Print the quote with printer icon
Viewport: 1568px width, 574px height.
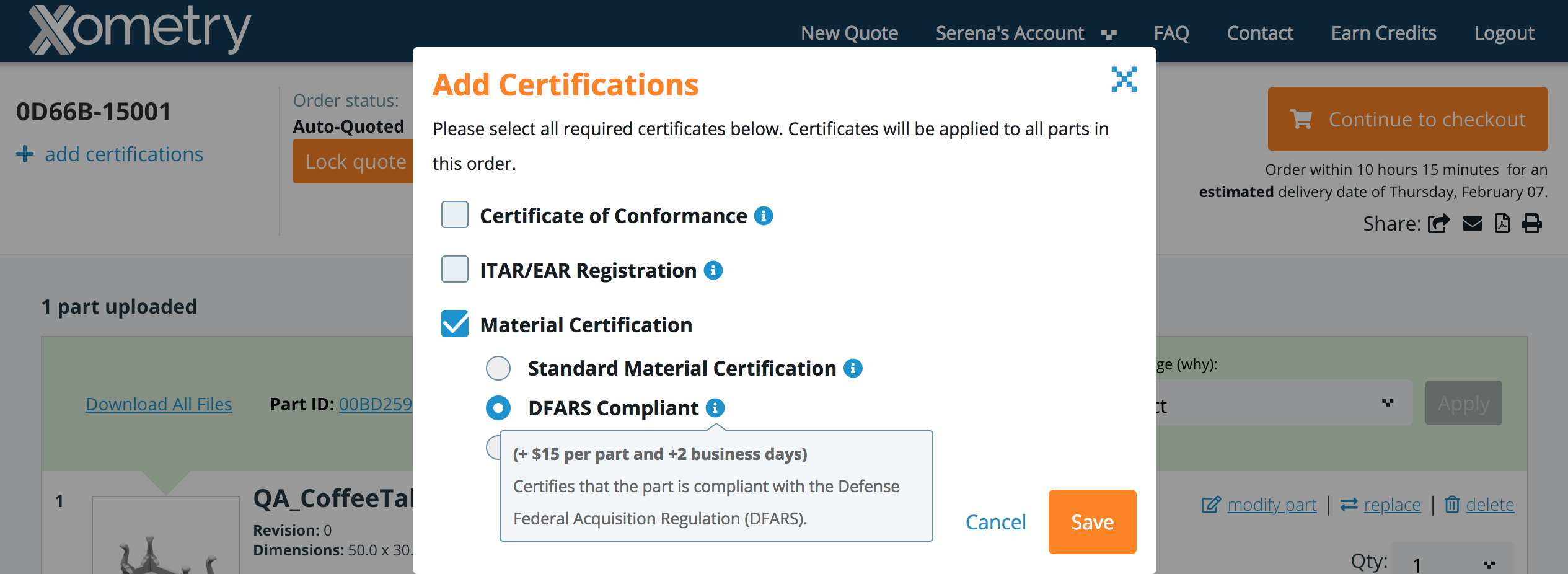point(1532,223)
